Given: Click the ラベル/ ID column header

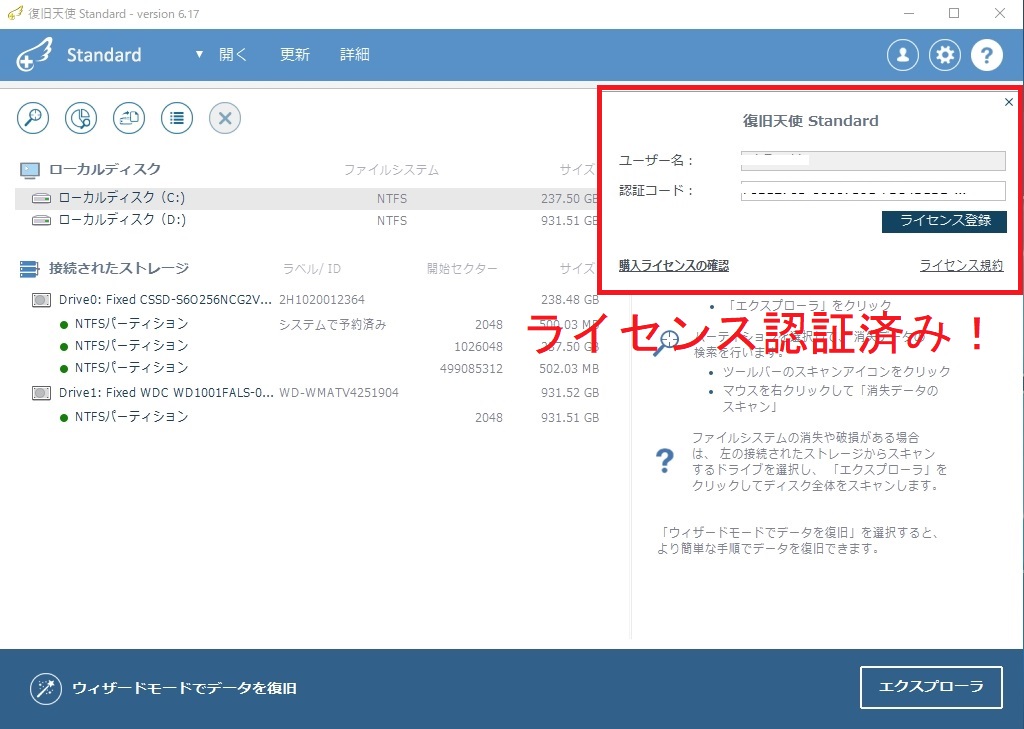Looking at the screenshot, I should tap(312, 268).
